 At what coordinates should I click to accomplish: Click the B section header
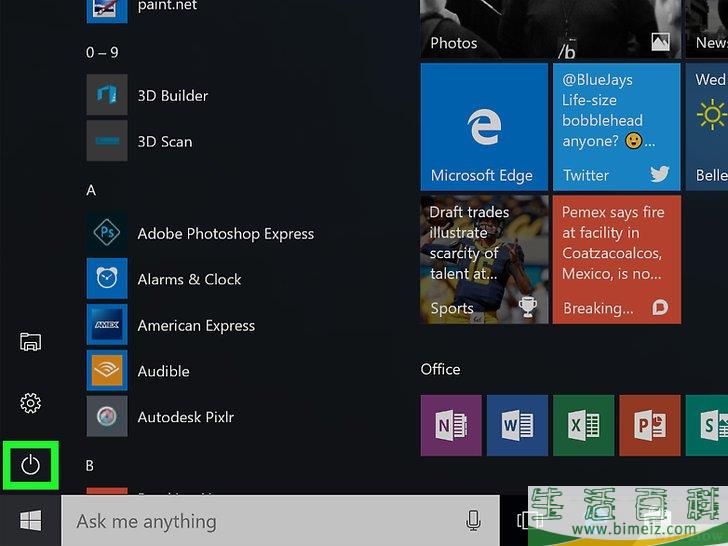(x=90, y=466)
